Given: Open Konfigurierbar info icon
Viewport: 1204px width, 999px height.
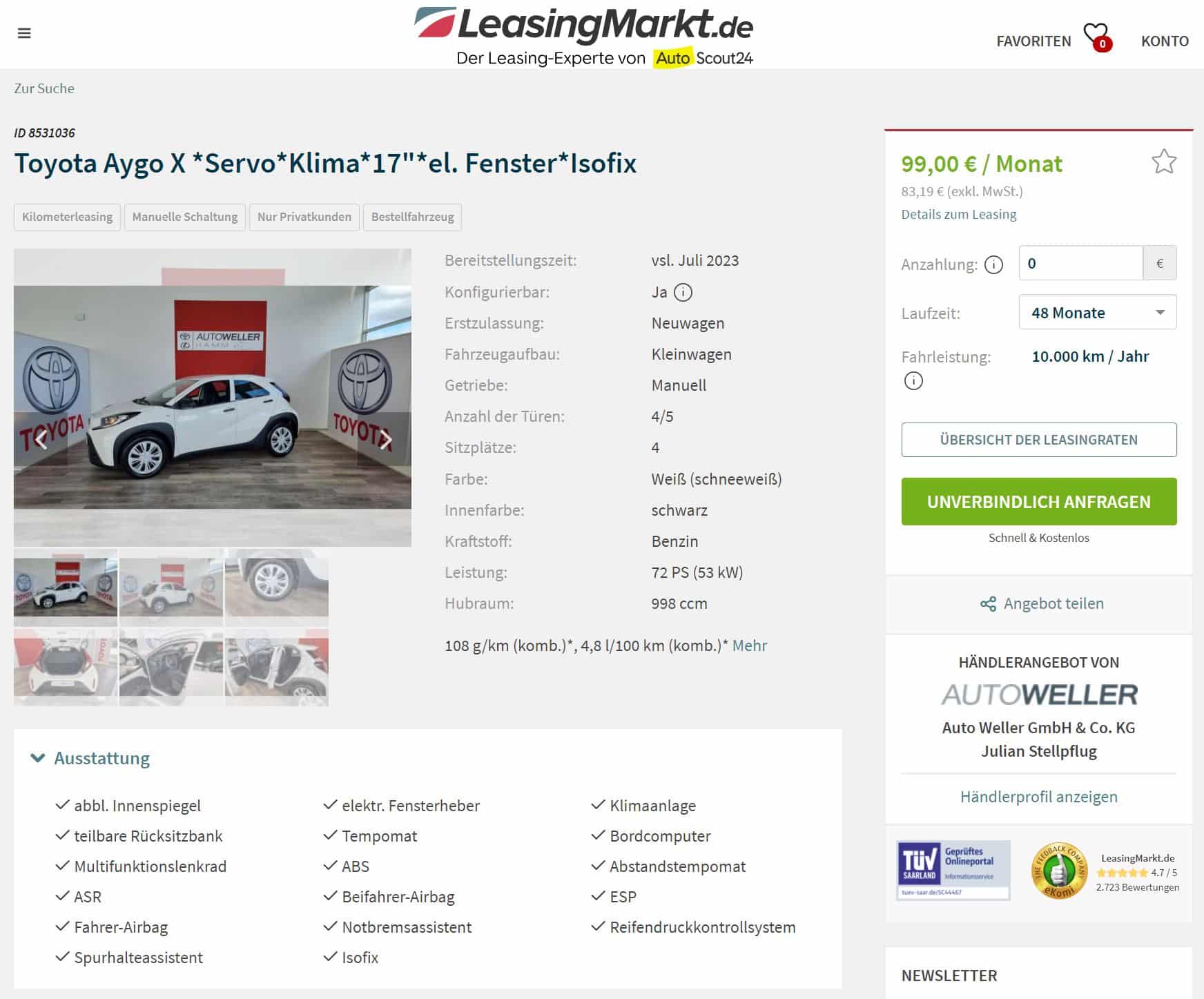Looking at the screenshot, I should pos(682,292).
